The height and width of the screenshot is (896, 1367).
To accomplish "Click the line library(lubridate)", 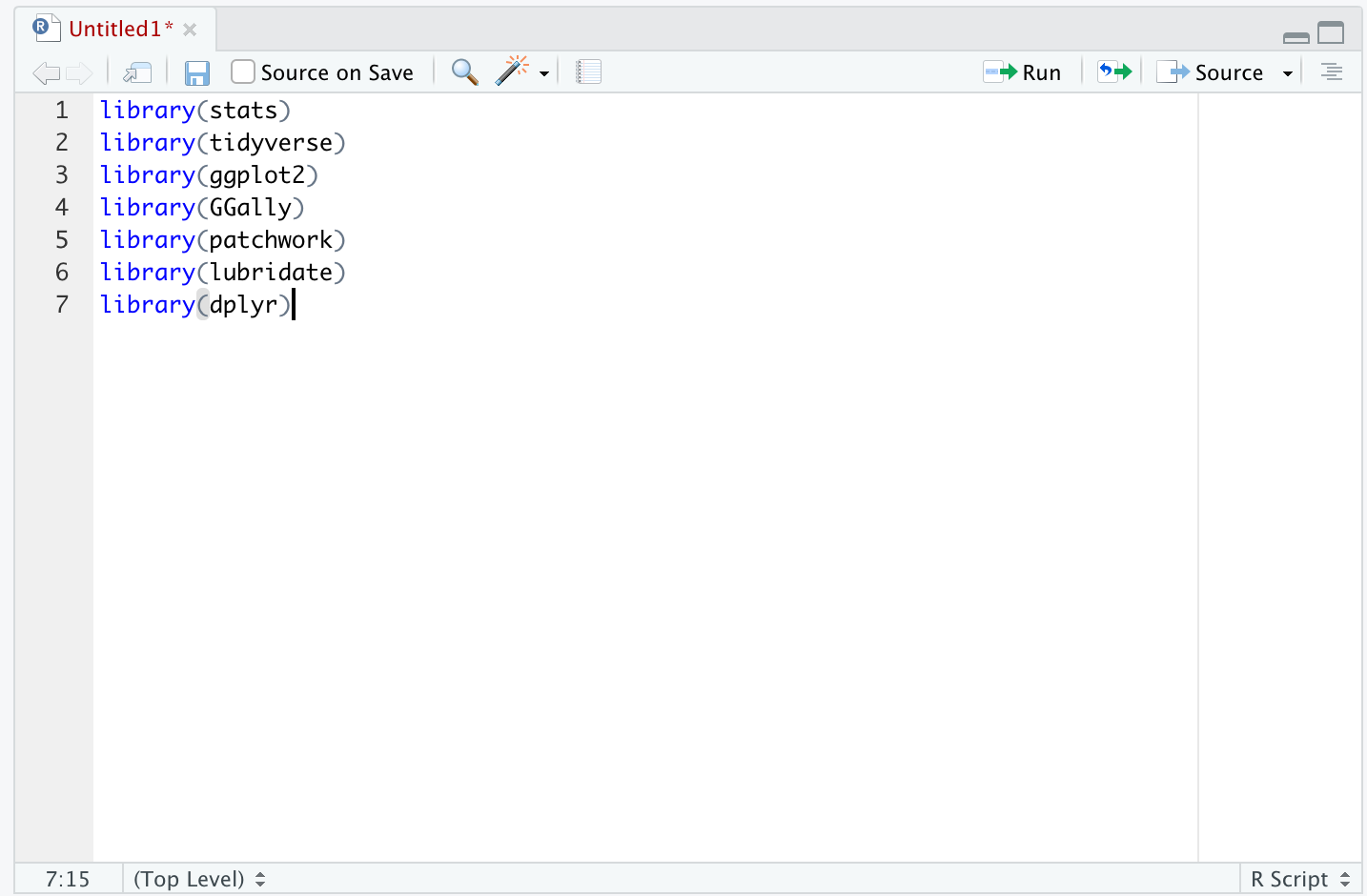I will click(223, 273).
